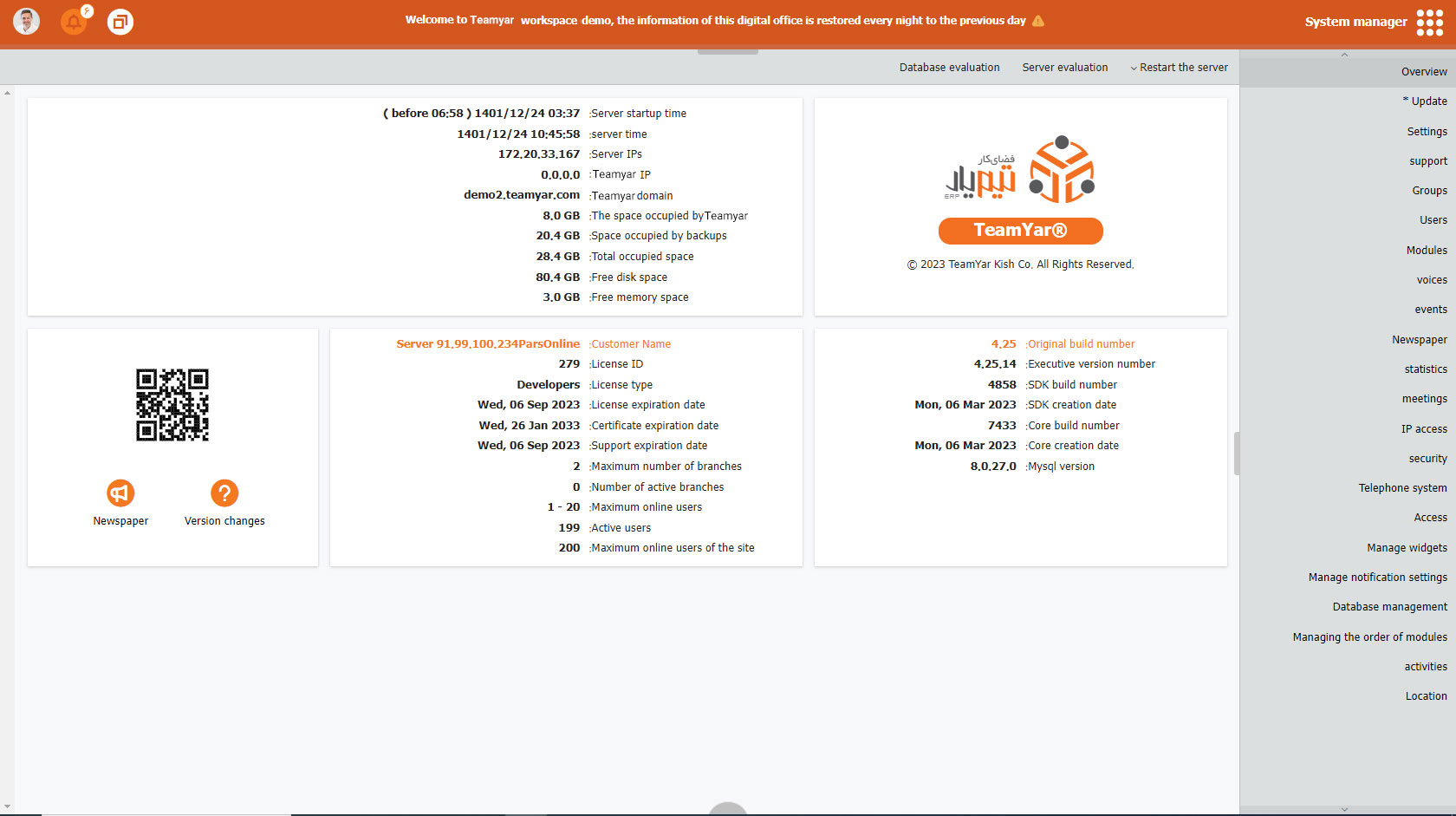Open the Version changes question icon

[x=224, y=493]
